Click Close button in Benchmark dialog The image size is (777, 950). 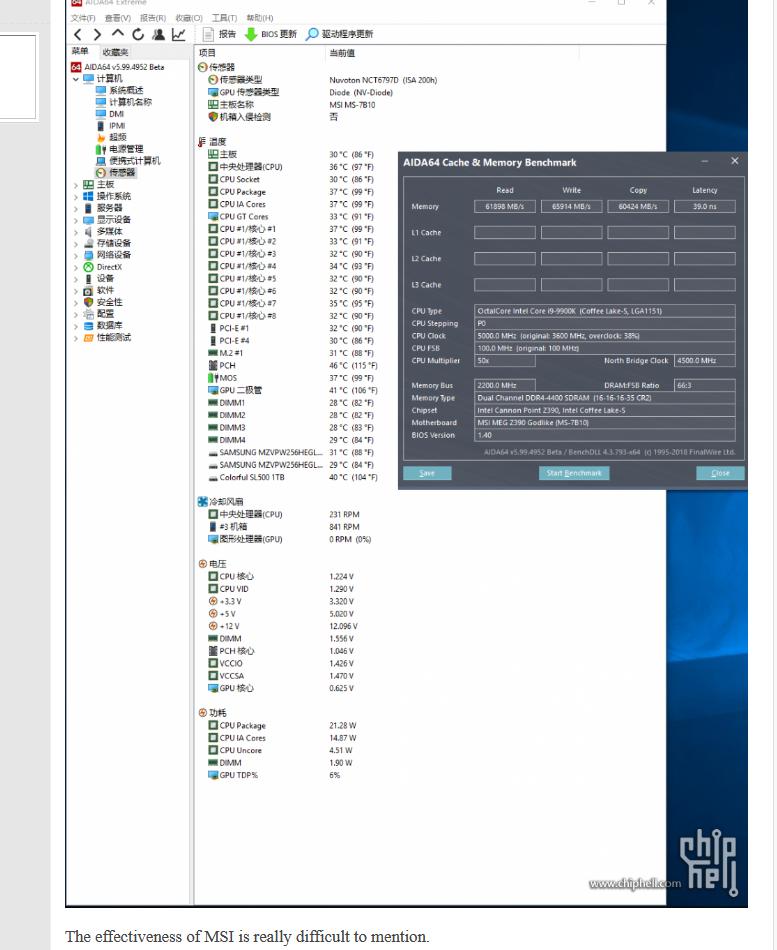pyautogui.click(x=720, y=473)
